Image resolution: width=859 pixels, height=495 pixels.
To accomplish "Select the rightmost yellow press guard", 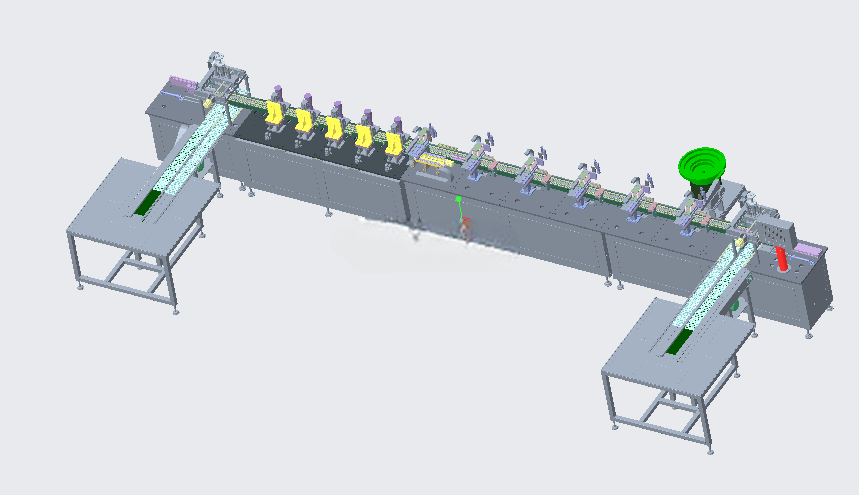I will [393, 143].
